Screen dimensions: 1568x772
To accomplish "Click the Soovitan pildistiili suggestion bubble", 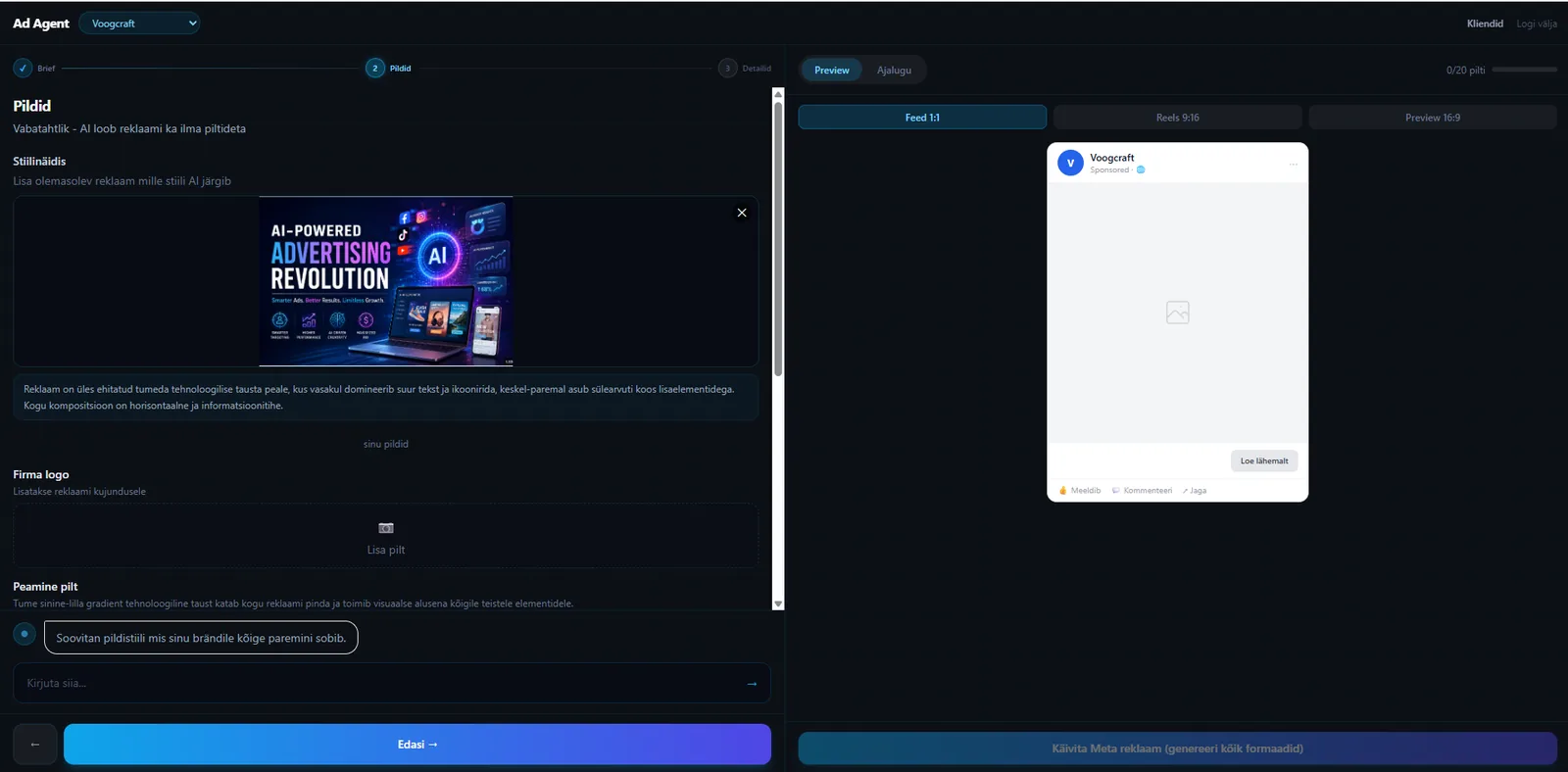I will 201,638.
